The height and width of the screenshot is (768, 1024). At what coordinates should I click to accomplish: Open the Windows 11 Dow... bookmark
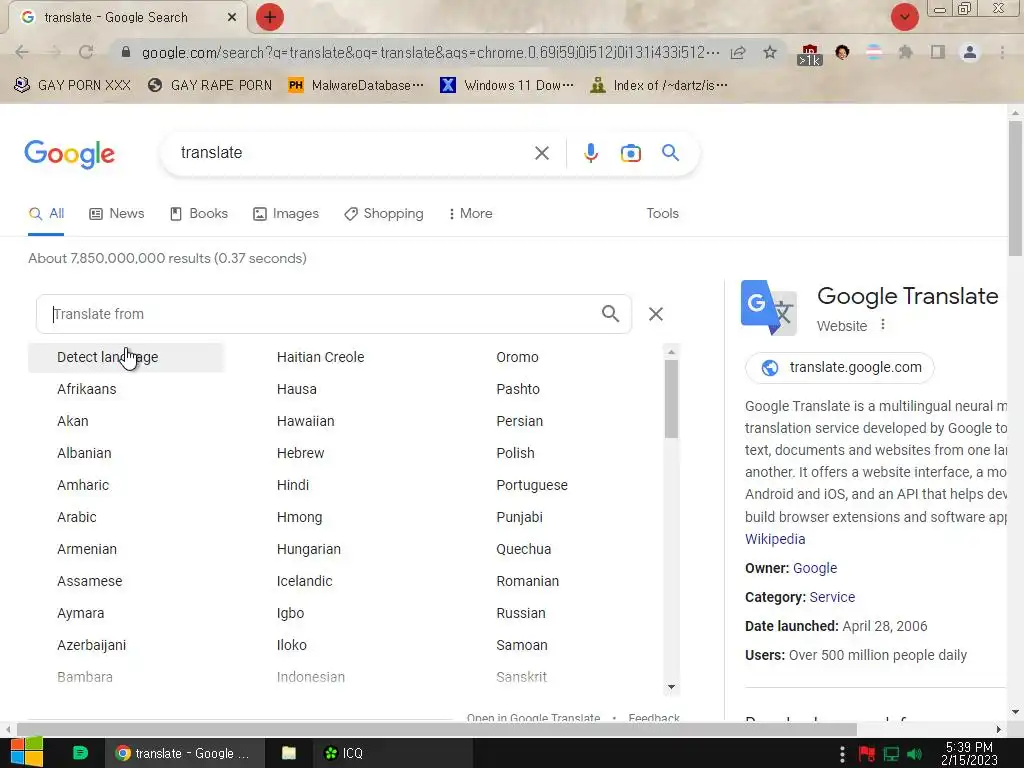[x=507, y=85]
